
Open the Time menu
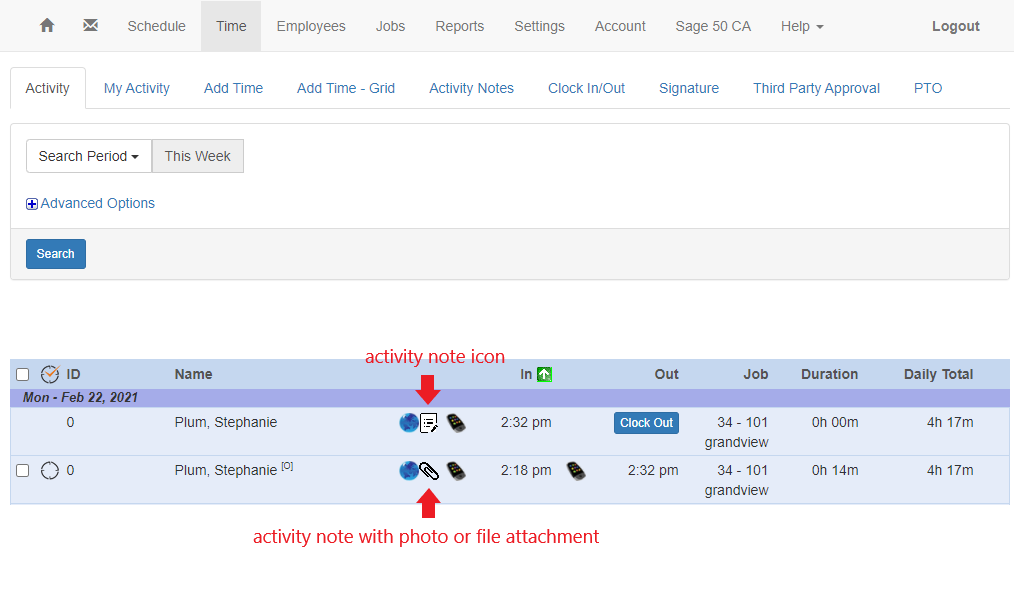tap(231, 26)
